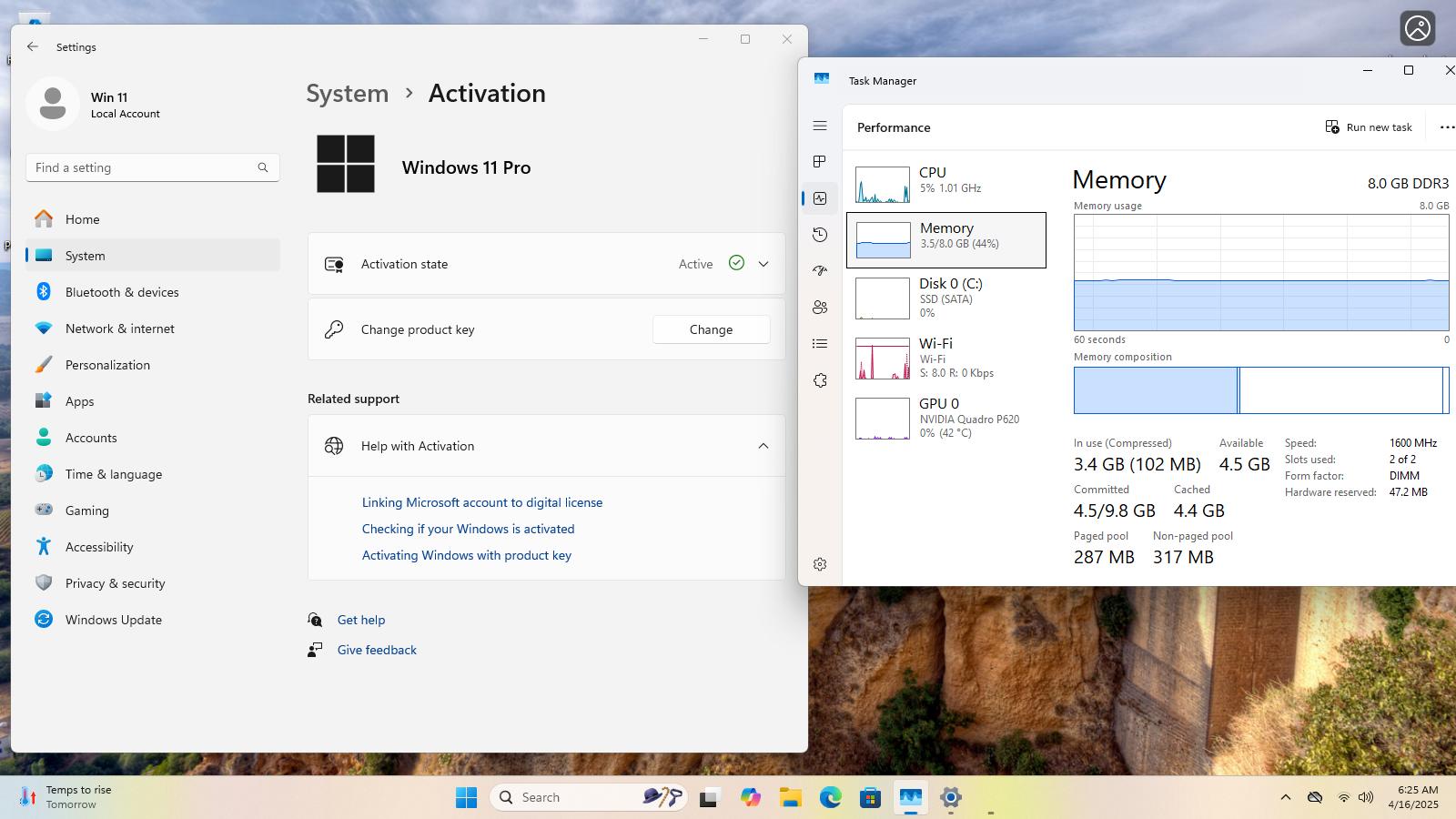This screenshot has width=1456, height=819.
Task: Open Startup apps in Task Manager sidebar
Action: click(820, 271)
